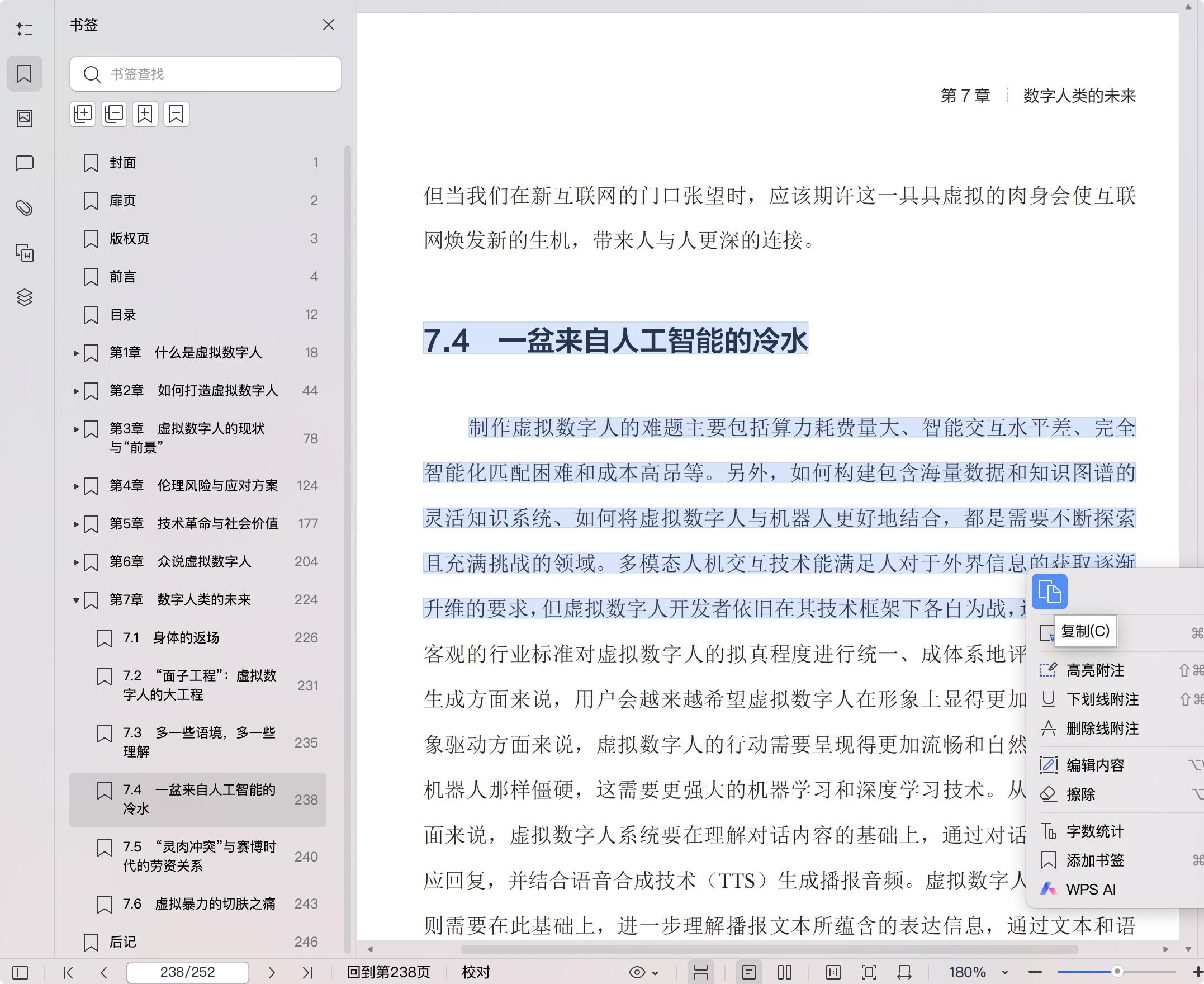Open the attachments paperclip icon
This screenshot has width=1204, height=984.
coord(25,208)
